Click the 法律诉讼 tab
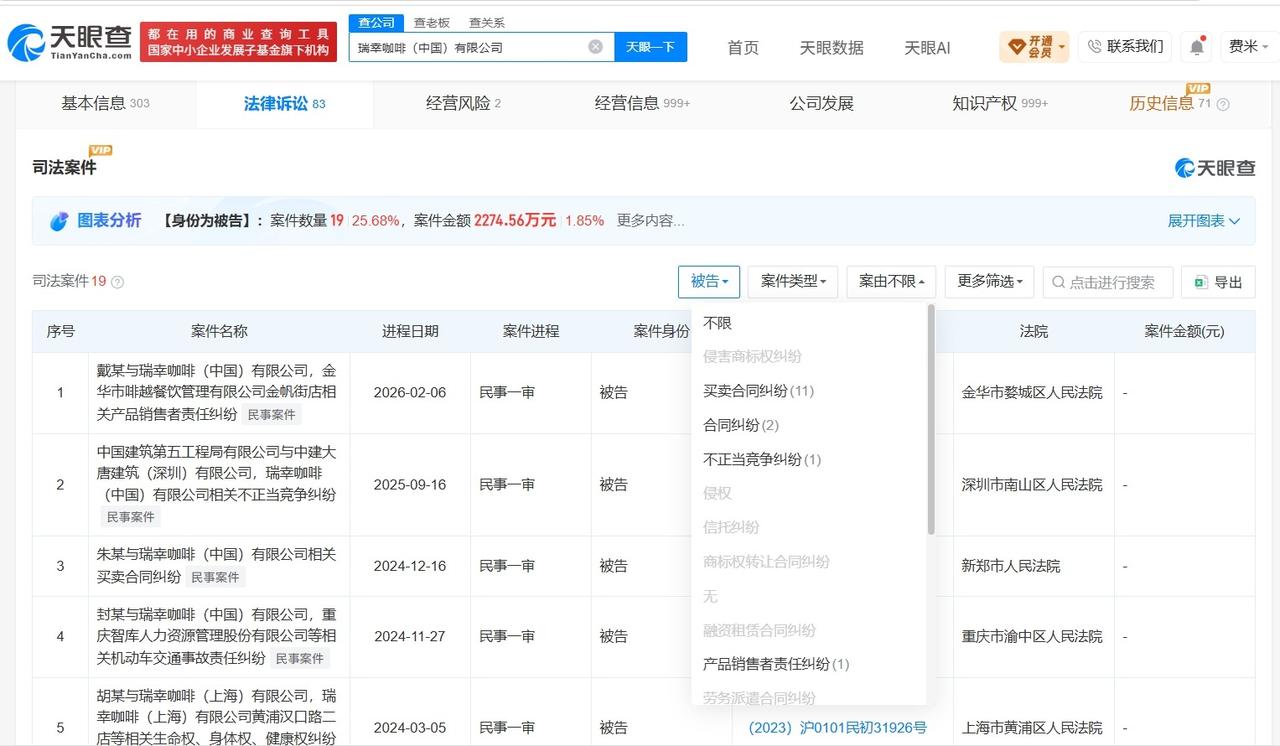The height and width of the screenshot is (746, 1280). point(284,103)
